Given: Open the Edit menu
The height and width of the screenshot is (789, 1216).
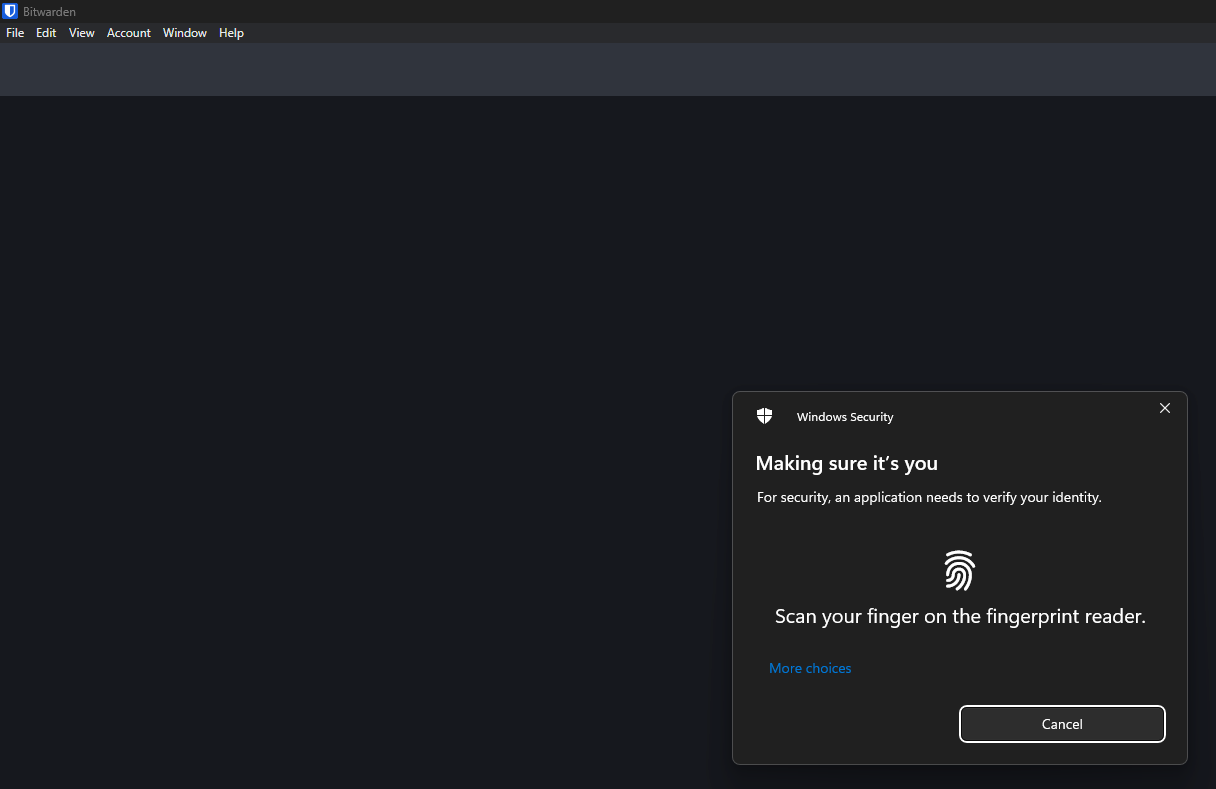Looking at the screenshot, I should coord(46,33).
